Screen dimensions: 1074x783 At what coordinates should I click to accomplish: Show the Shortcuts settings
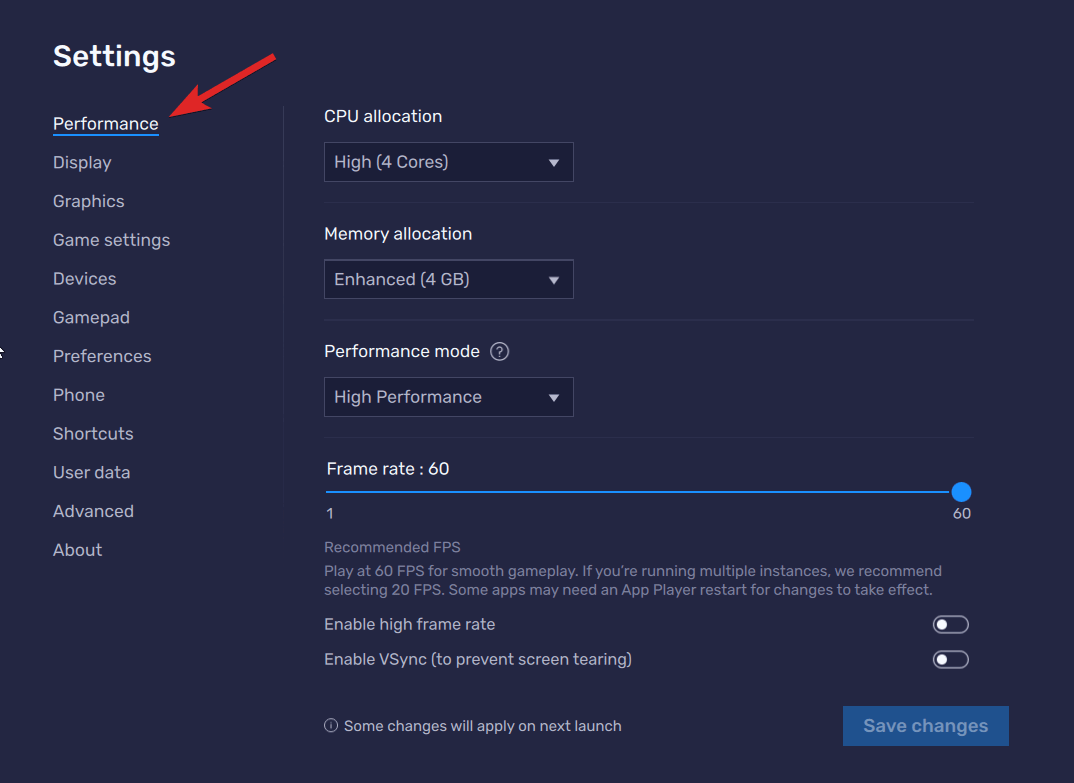pos(93,434)
